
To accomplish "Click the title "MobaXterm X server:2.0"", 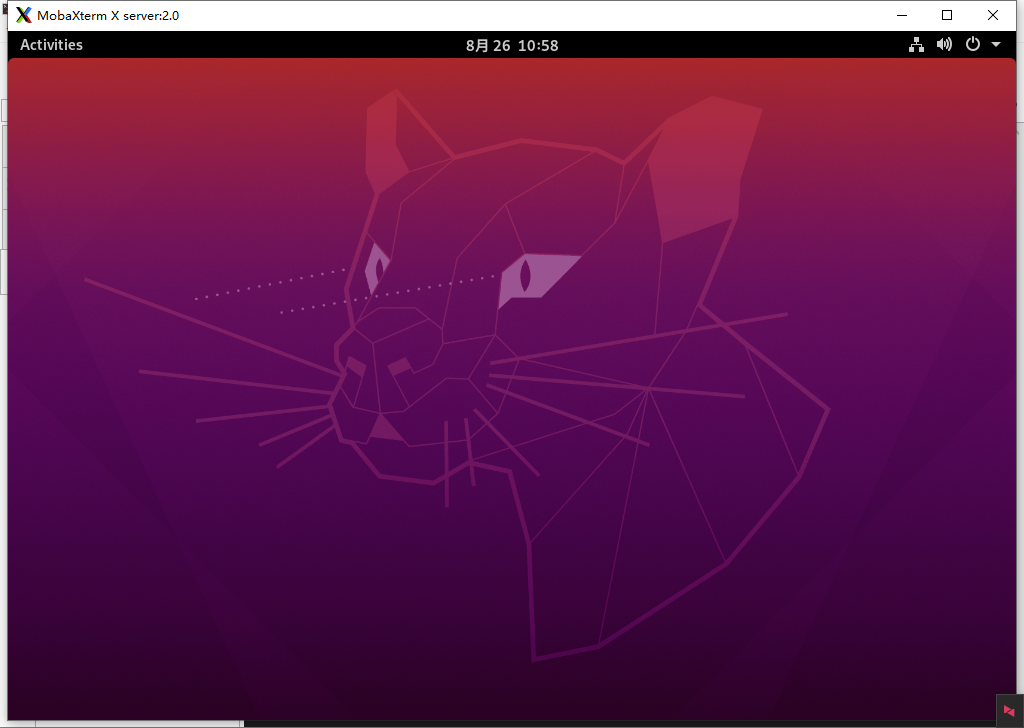I will pyautogui.click(x=108, y=16).
